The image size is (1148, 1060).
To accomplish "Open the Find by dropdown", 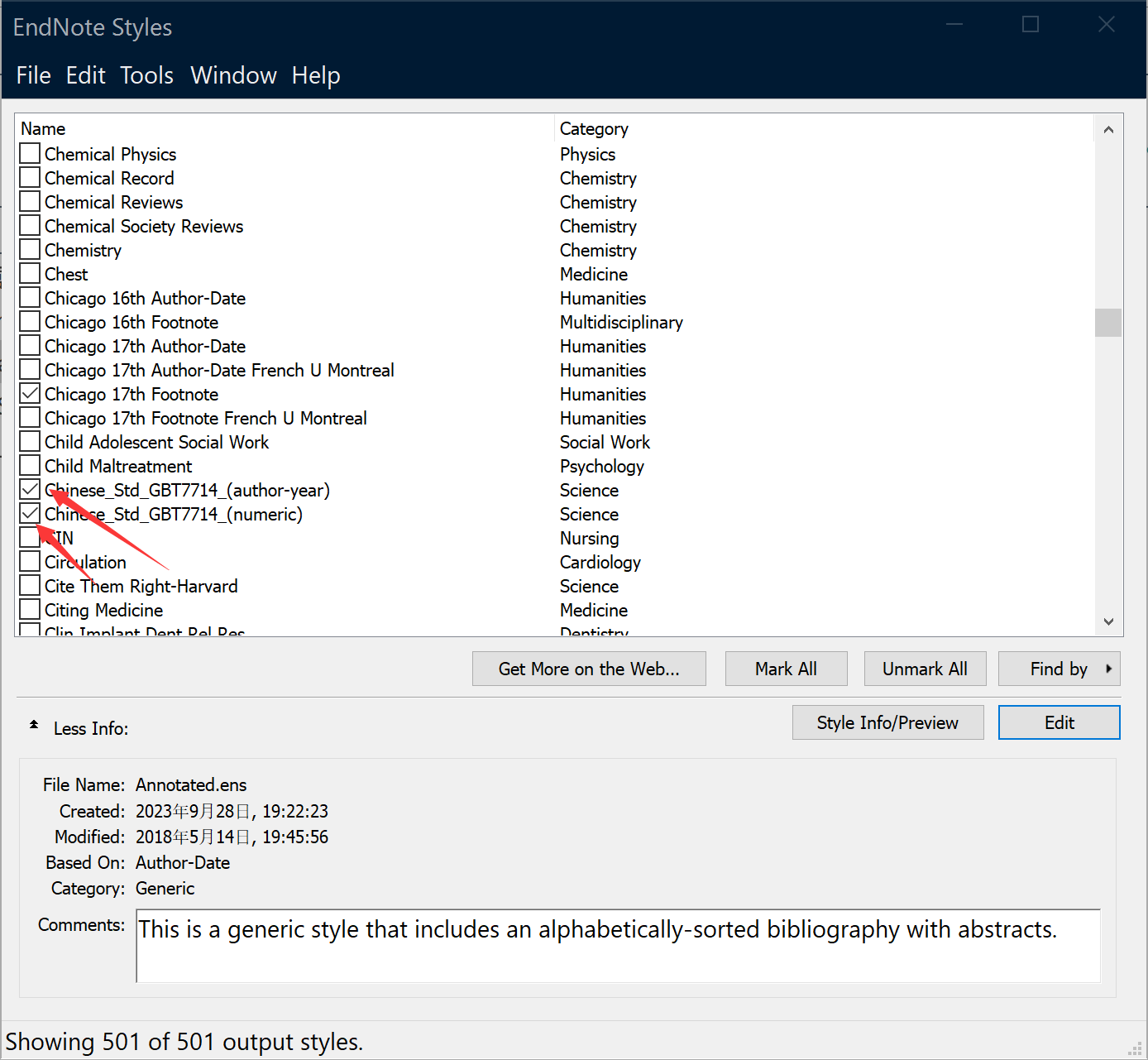I will point(1059,669).
